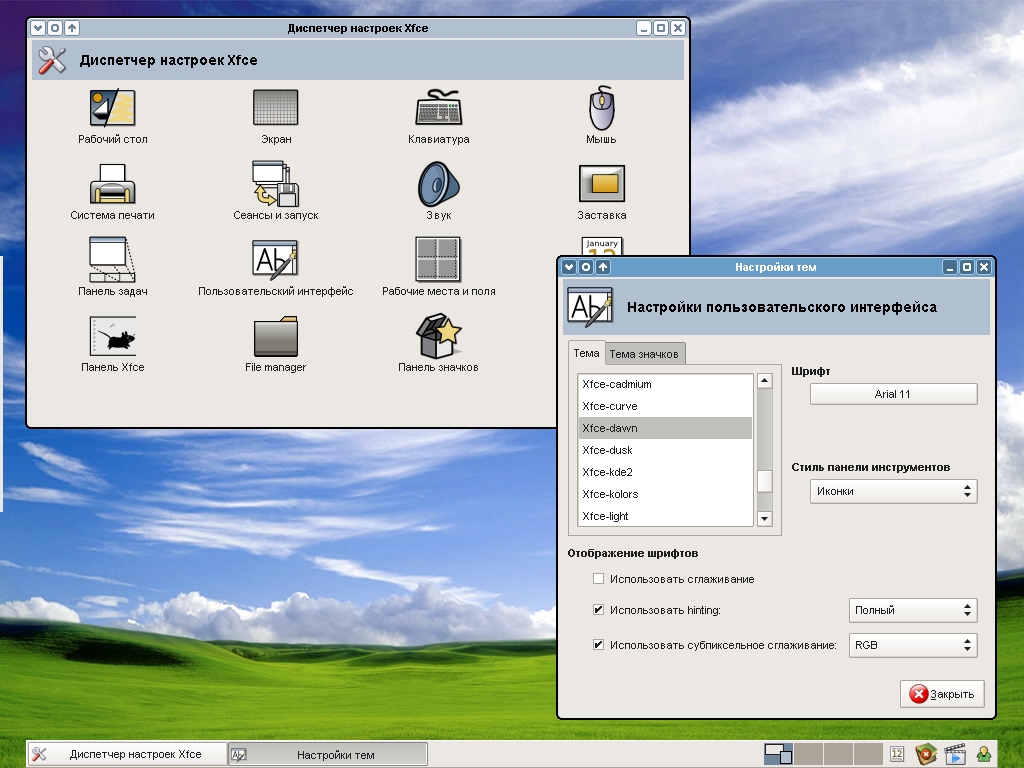This screenshot has height=768, width=1024.
Task: Open the Рабочий стол desktop settings icon
Action: (112, 108)
